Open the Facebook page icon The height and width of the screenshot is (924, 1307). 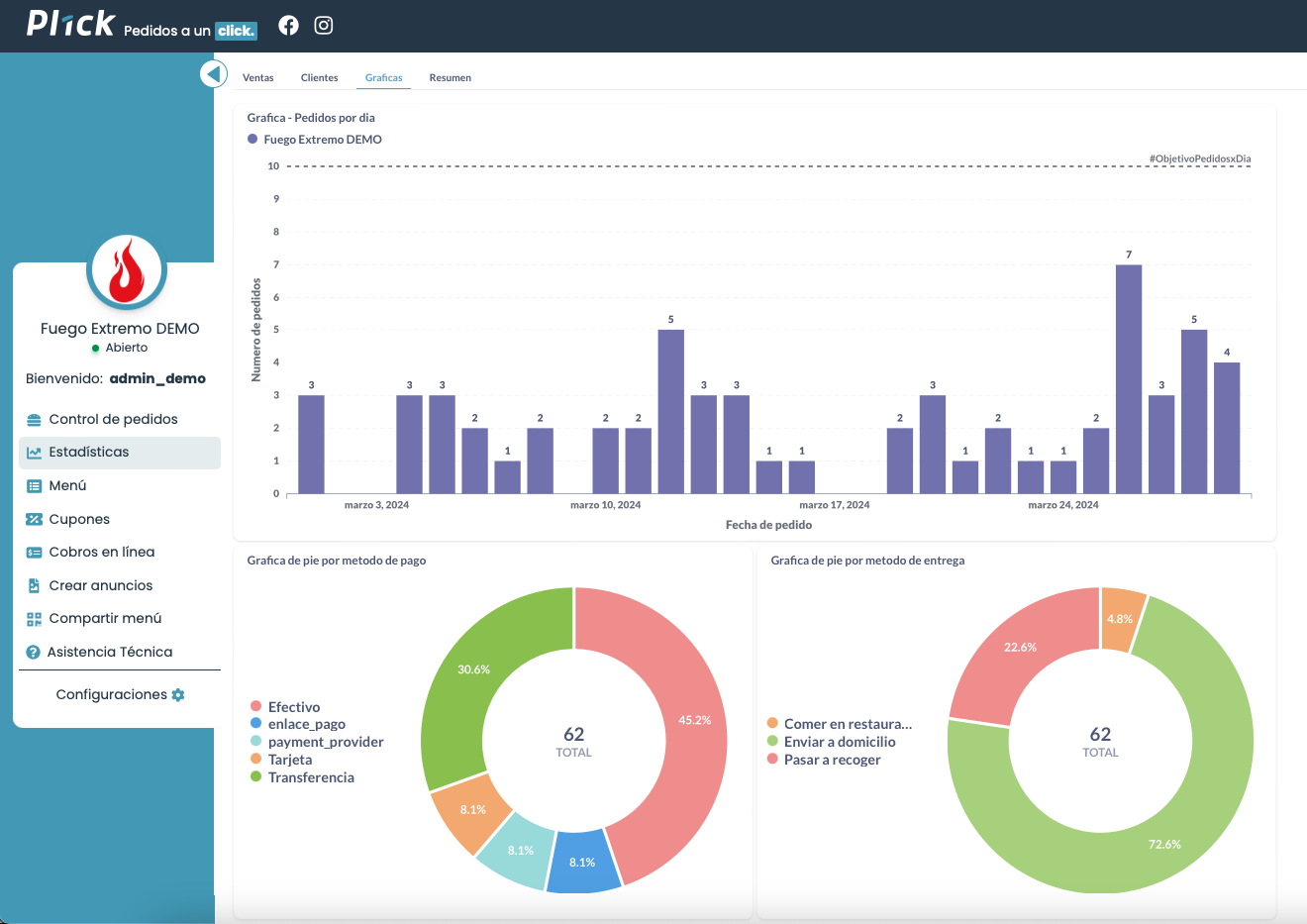tap(288, 26)
